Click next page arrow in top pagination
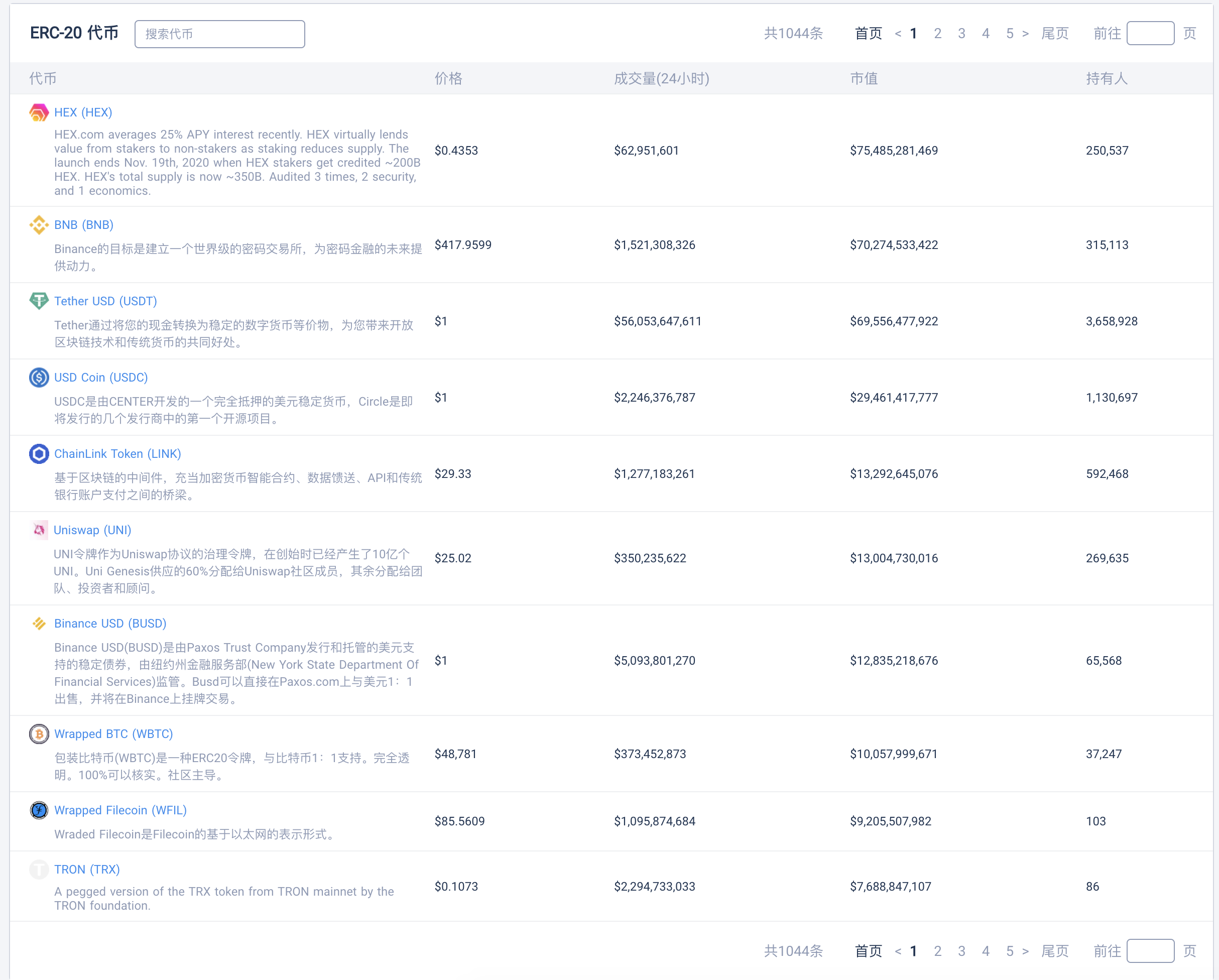Screen dimensions: 1219x980 1026,33
